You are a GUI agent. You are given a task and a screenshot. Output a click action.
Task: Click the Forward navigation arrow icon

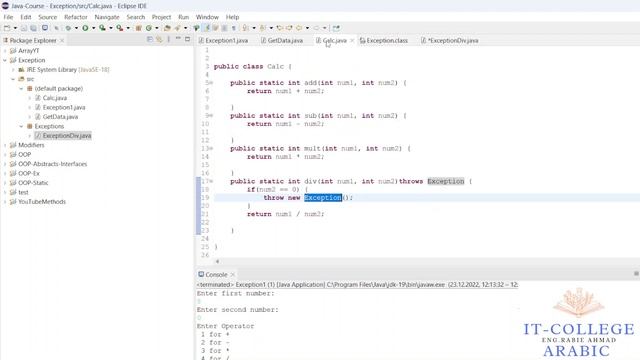(x=316, y=28)
